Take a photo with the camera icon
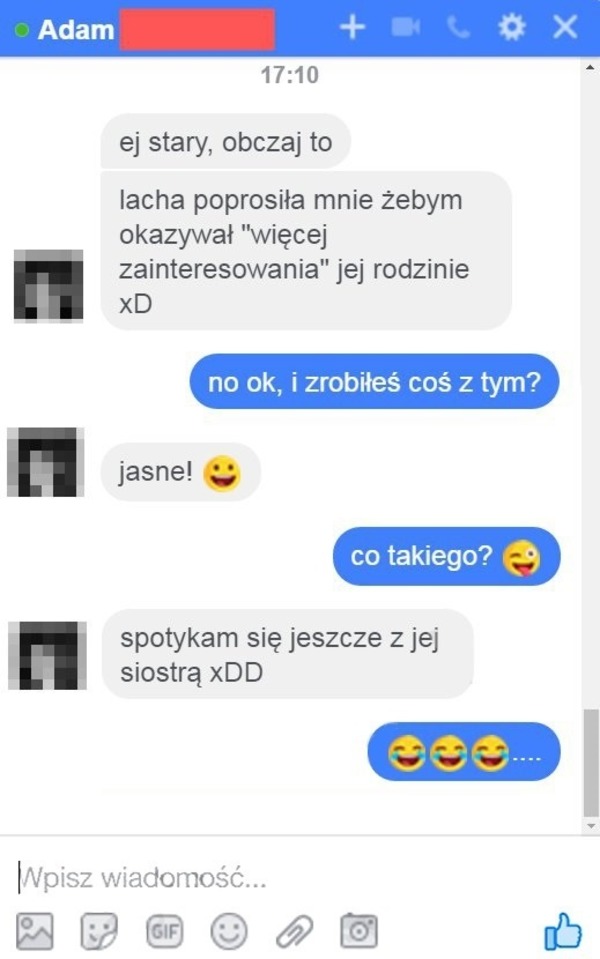Image resolution: width=600 pixels, height=959 pixels. coord(358,930)
